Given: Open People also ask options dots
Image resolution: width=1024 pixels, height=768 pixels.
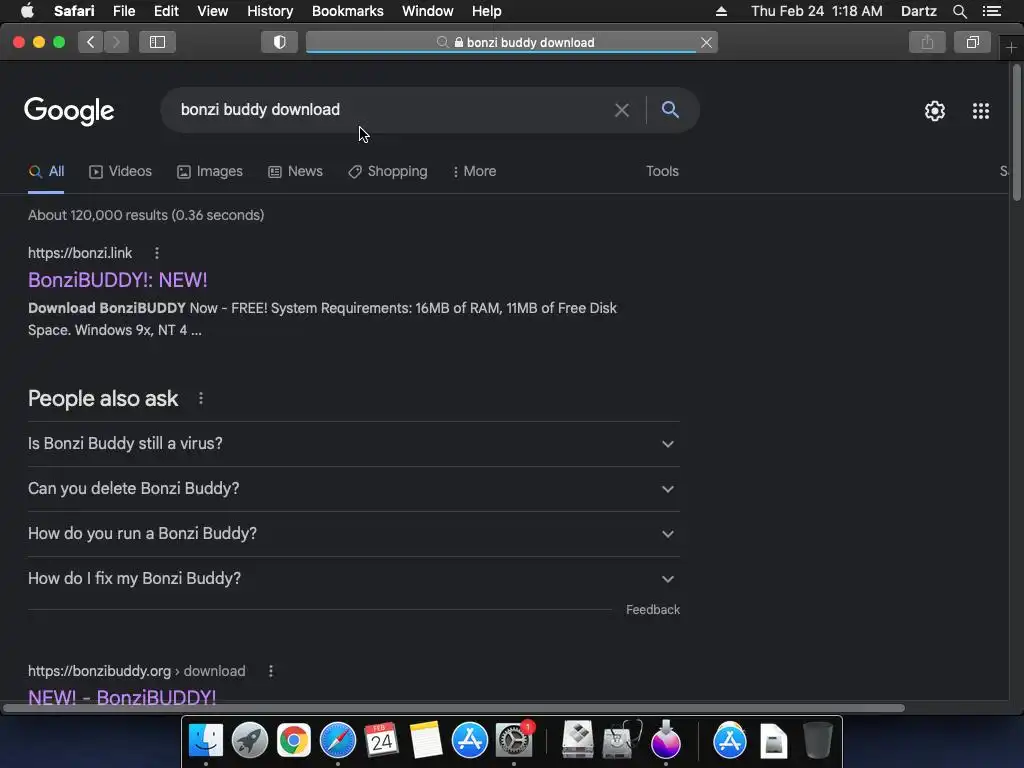Looking at the screenshot, I should pos(200,398).
